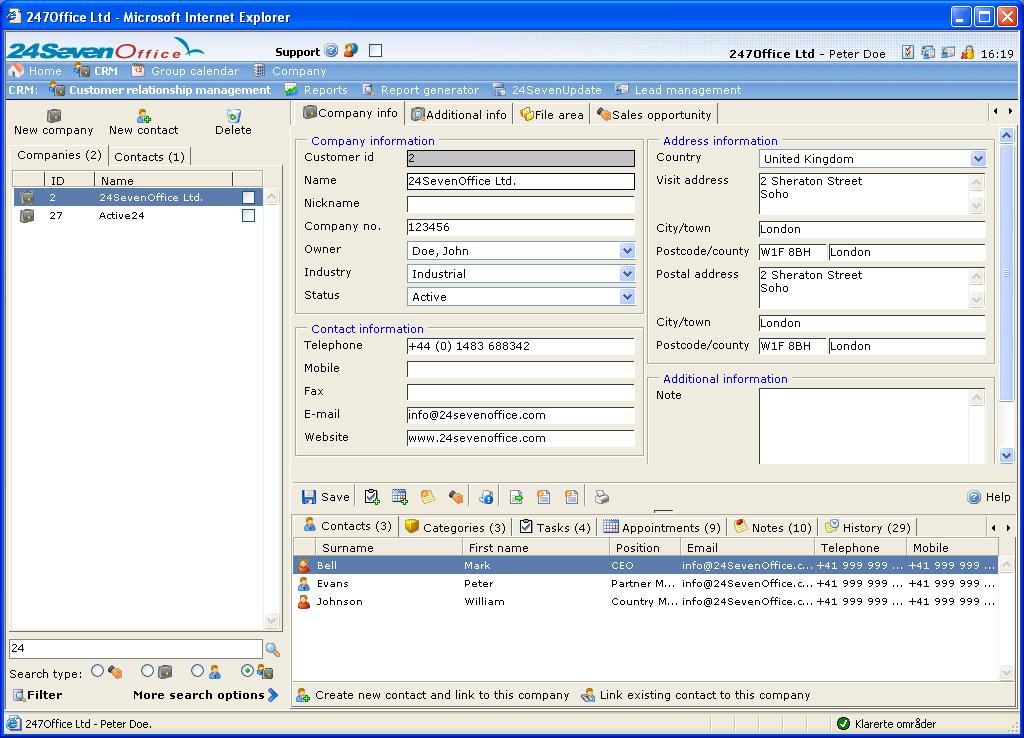Open the Status dropdown
The width and height of the screenshot is (1024, 738).
click(x=626, y=297)
